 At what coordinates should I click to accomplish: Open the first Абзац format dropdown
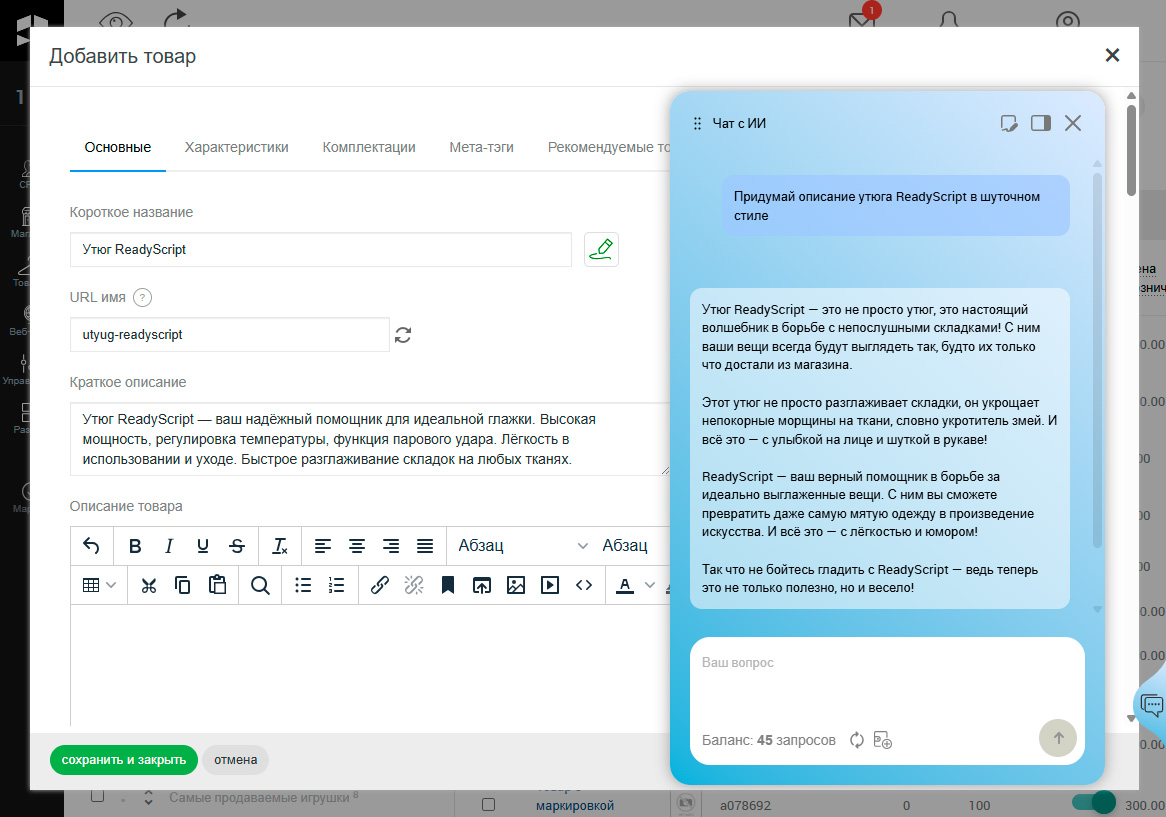[522, 546]
